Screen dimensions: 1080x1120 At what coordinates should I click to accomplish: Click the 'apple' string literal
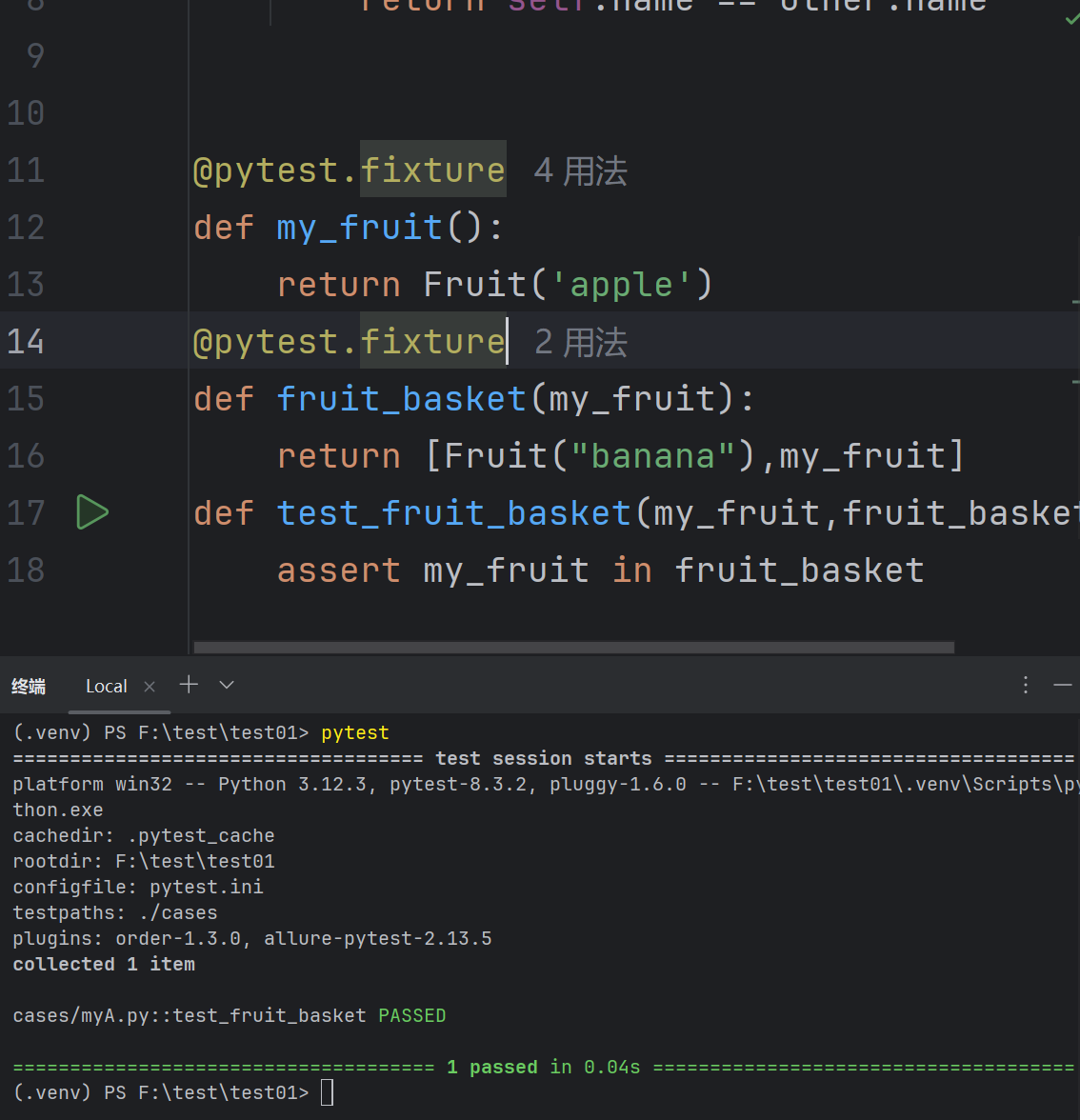621,284
